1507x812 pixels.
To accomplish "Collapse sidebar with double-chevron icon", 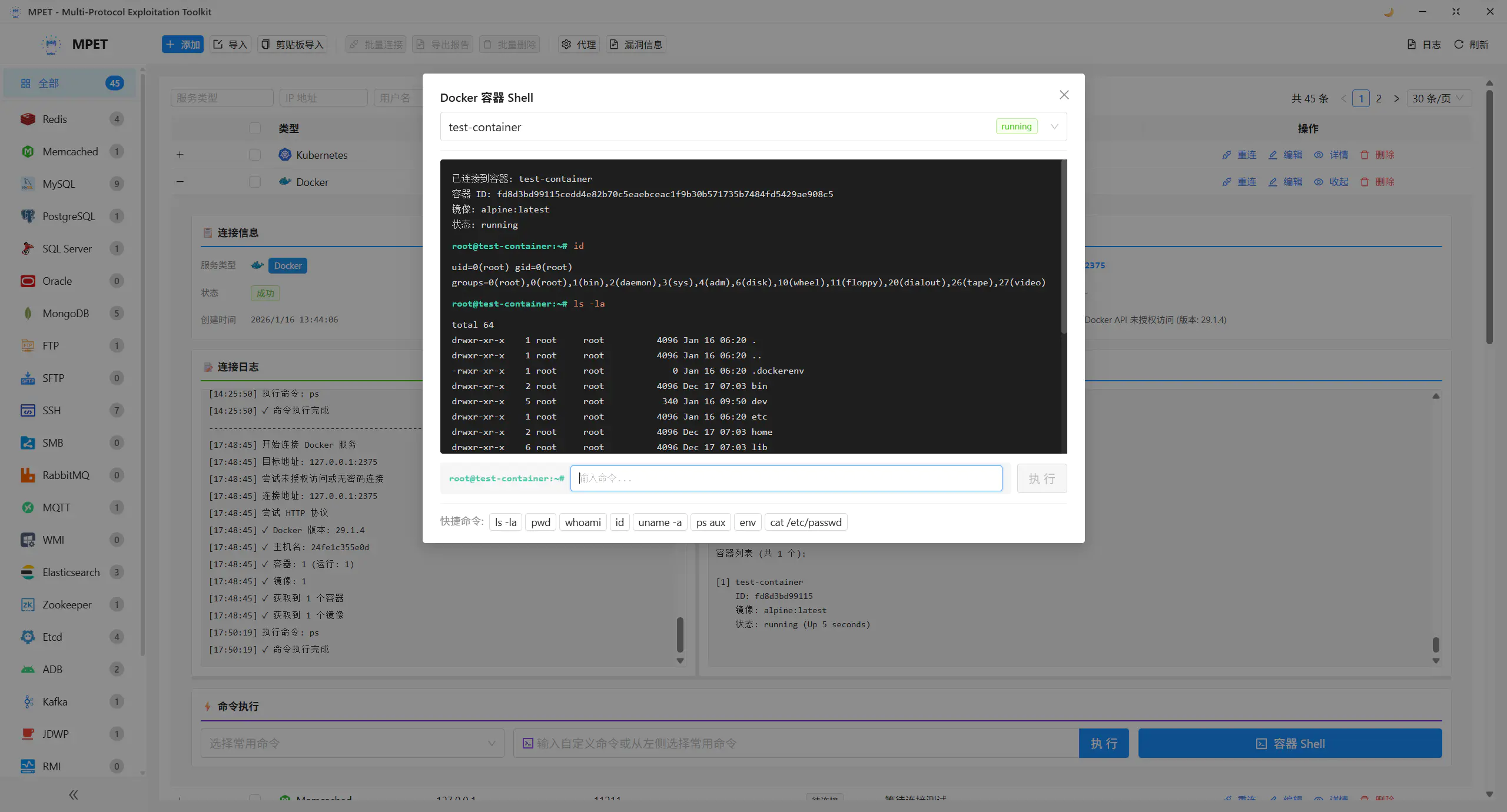I will pos(73,795).
